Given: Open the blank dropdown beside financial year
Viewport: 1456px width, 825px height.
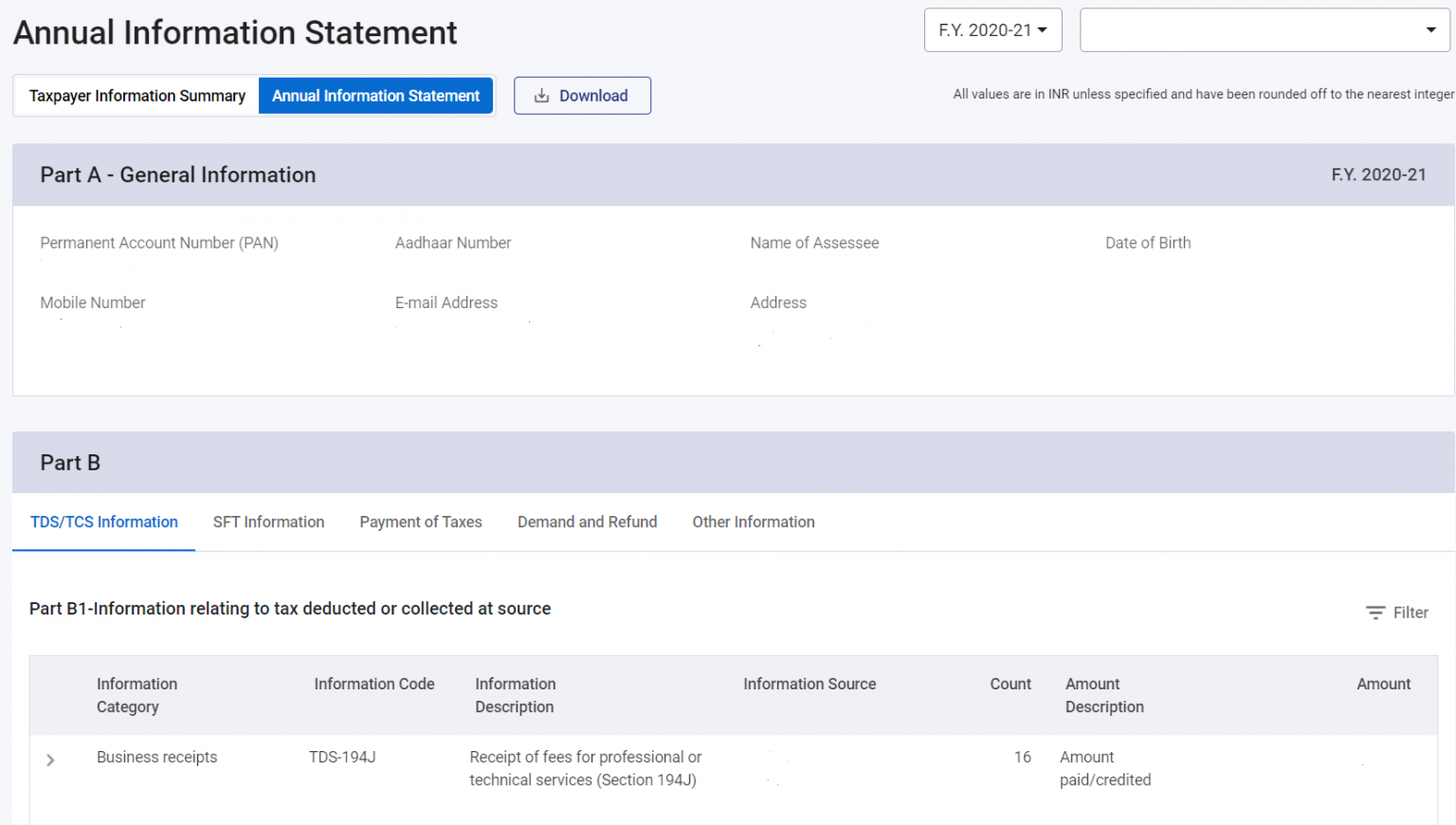Looking at the screenshot, I should (1264, 30).
